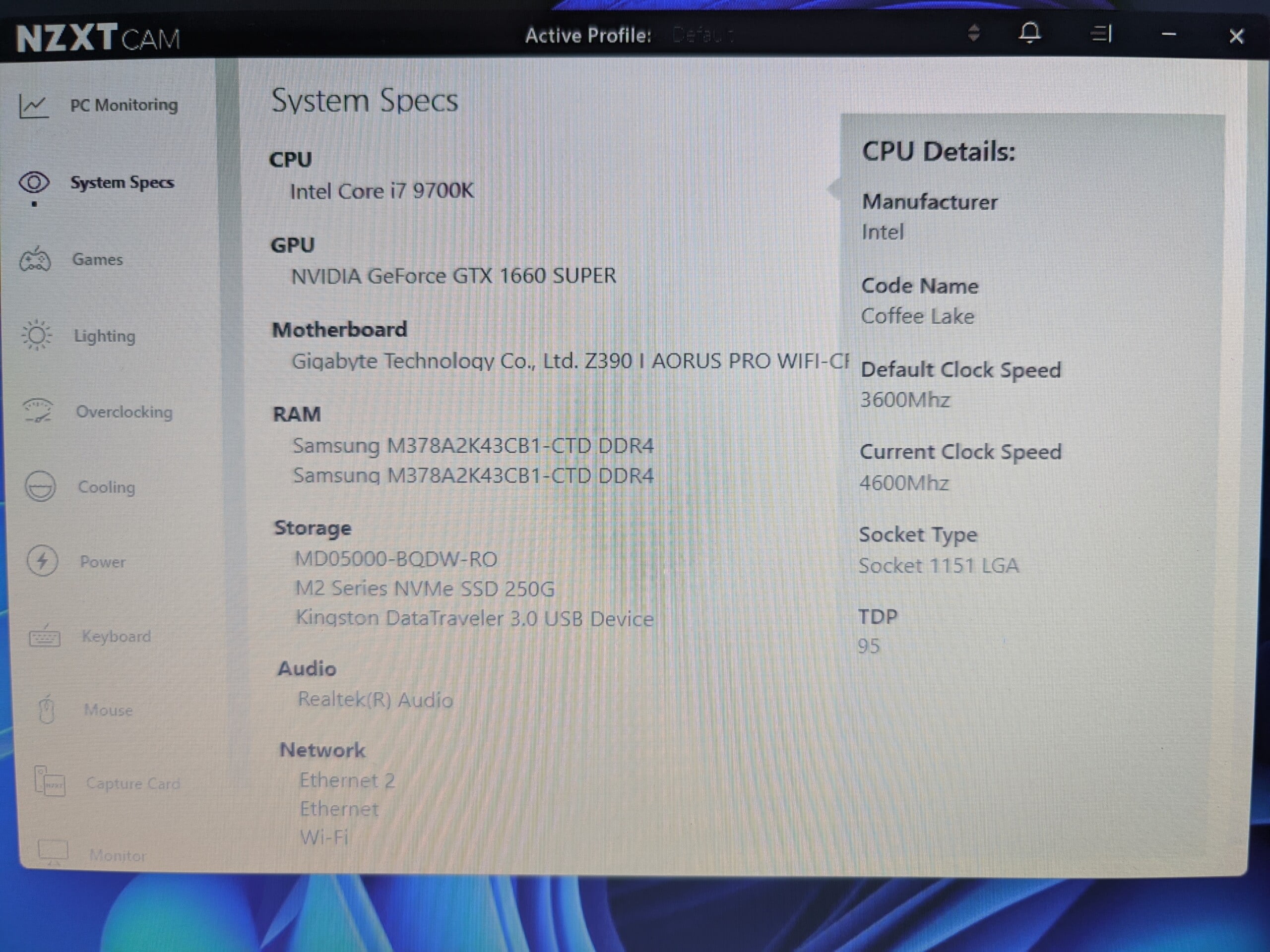1270x952 pixels.
Task: Select second Samsung M378A2K43CB1-CTD RAM entry
Action: click(473, 476)
